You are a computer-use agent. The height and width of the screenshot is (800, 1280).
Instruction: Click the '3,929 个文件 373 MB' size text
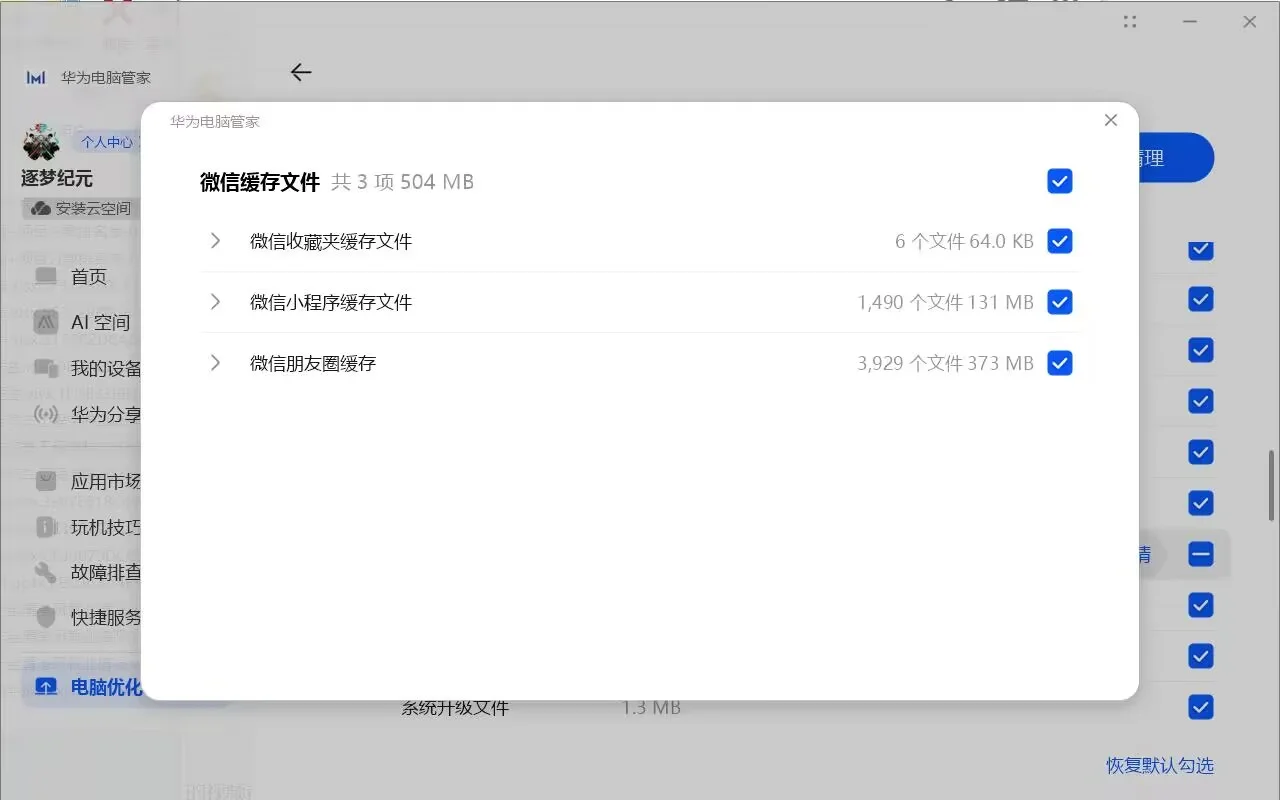click(945, 363)
